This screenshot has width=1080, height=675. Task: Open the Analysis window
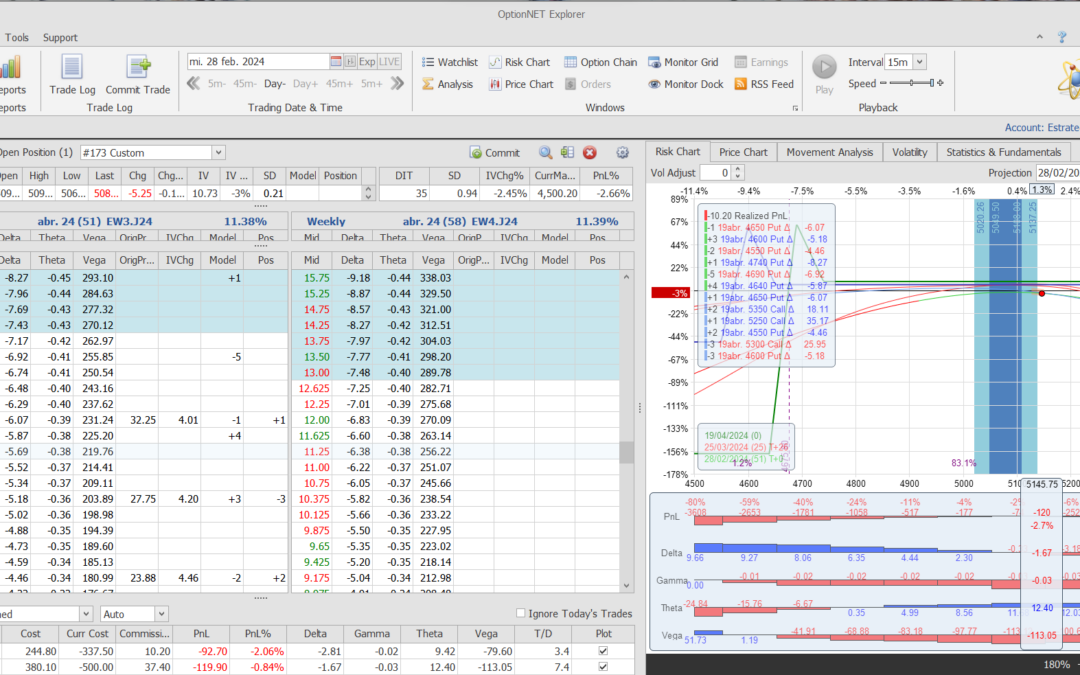click(449, 84)
